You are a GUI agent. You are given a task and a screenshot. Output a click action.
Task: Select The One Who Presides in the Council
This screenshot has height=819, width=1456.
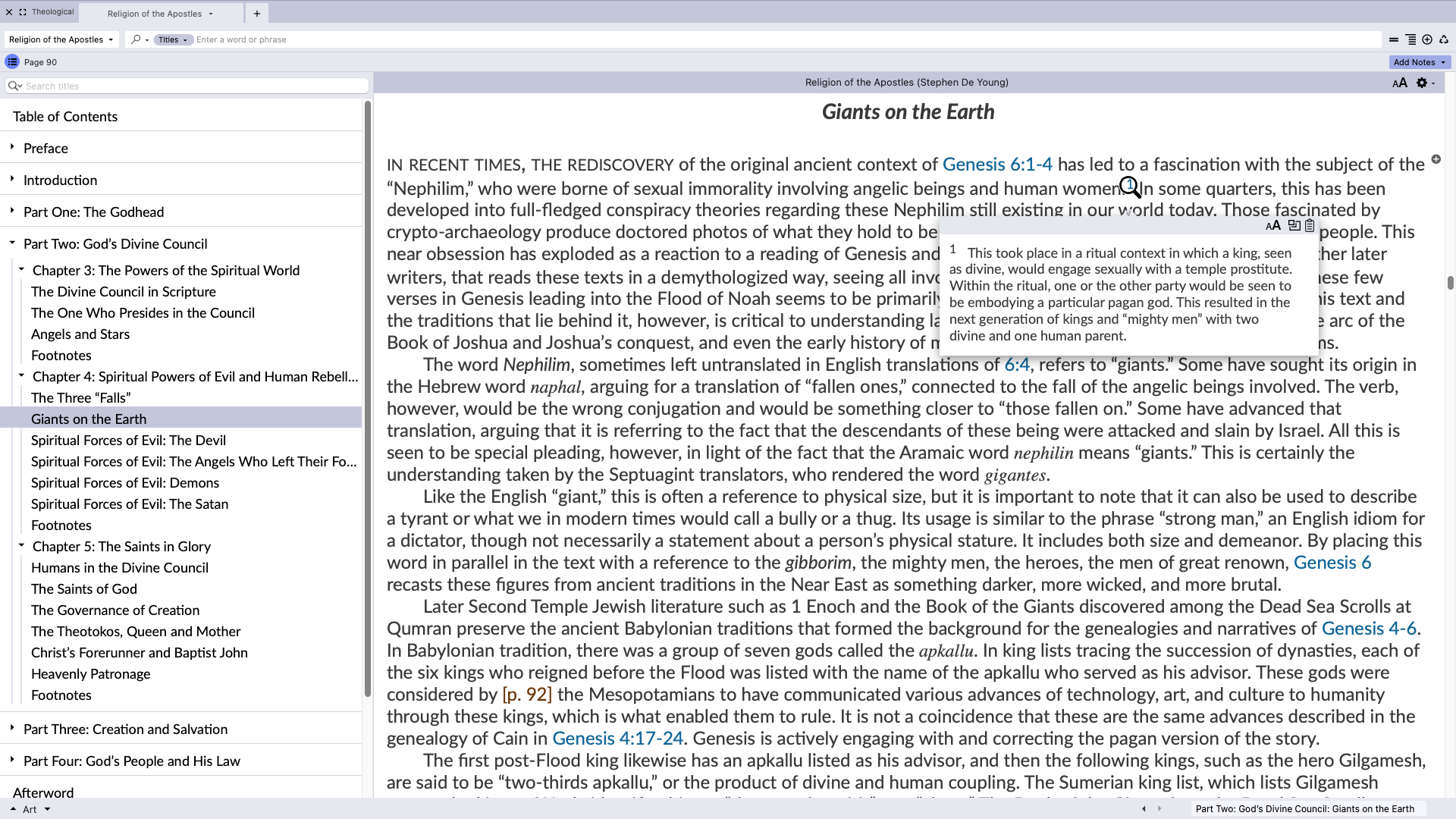point(143,313)
